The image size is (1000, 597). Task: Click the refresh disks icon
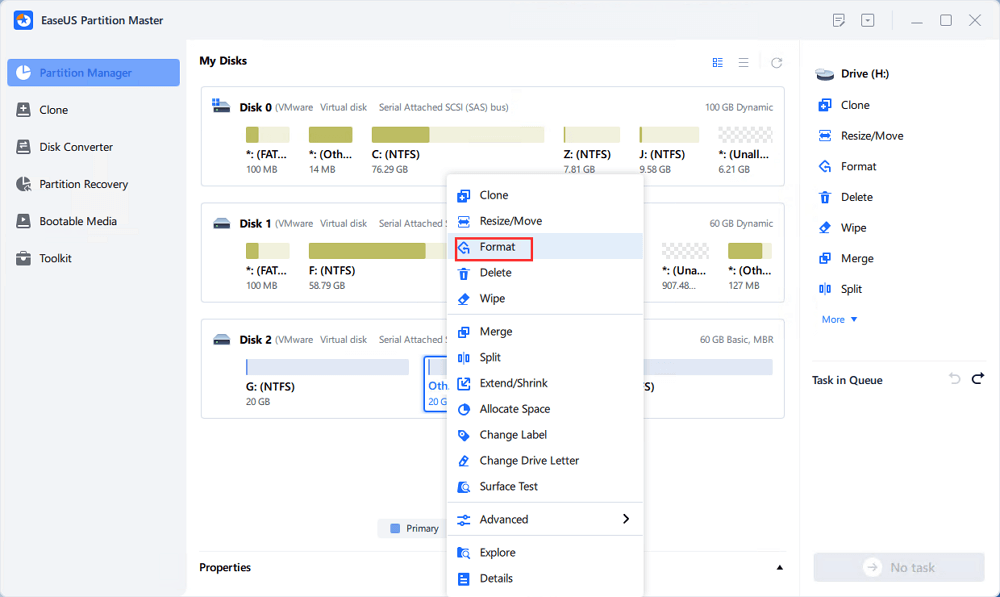(776, 62)
